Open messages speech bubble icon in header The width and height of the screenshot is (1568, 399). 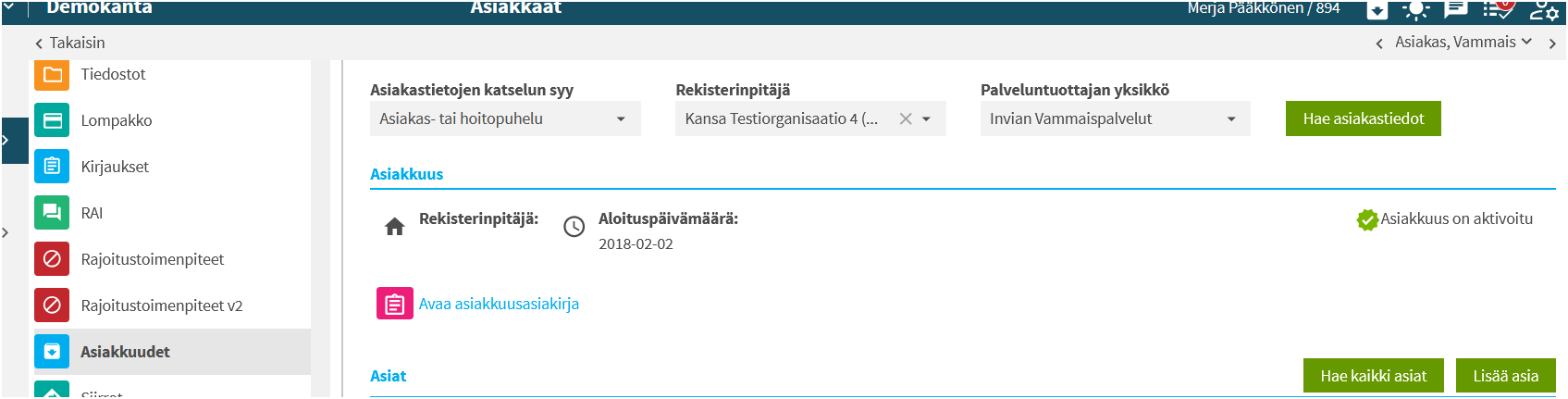(x=1456, y=9)
